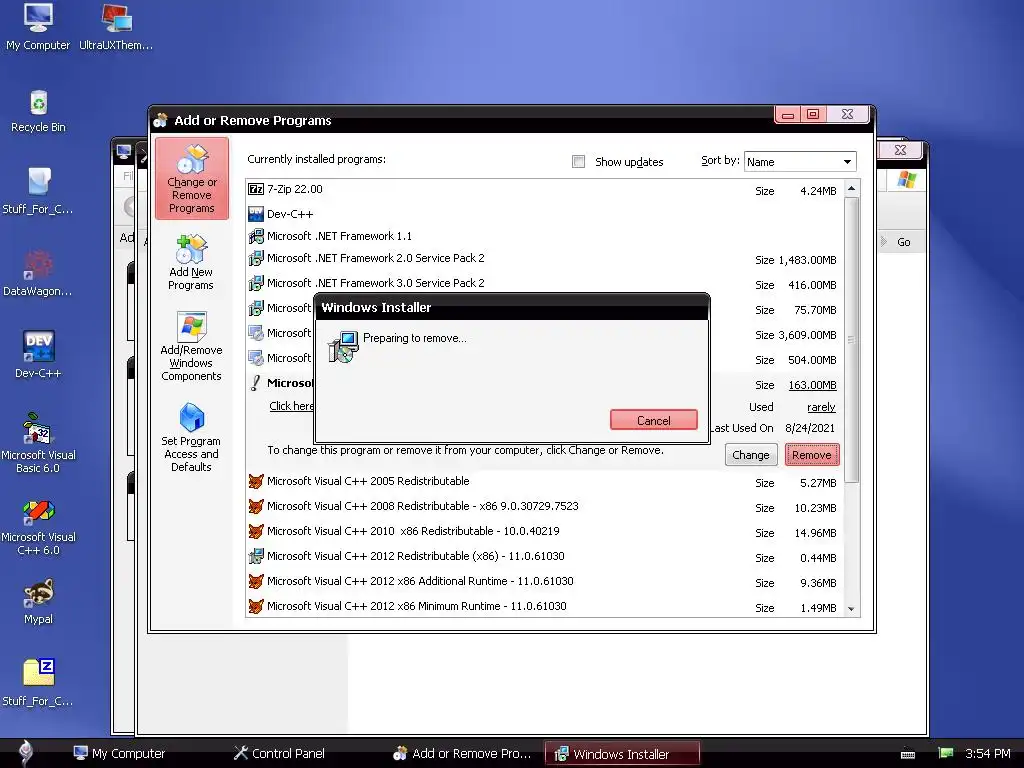Click Visual C++ 2012 Redistributable (x86) icon

pyautogui.click(x=256, y=556)
